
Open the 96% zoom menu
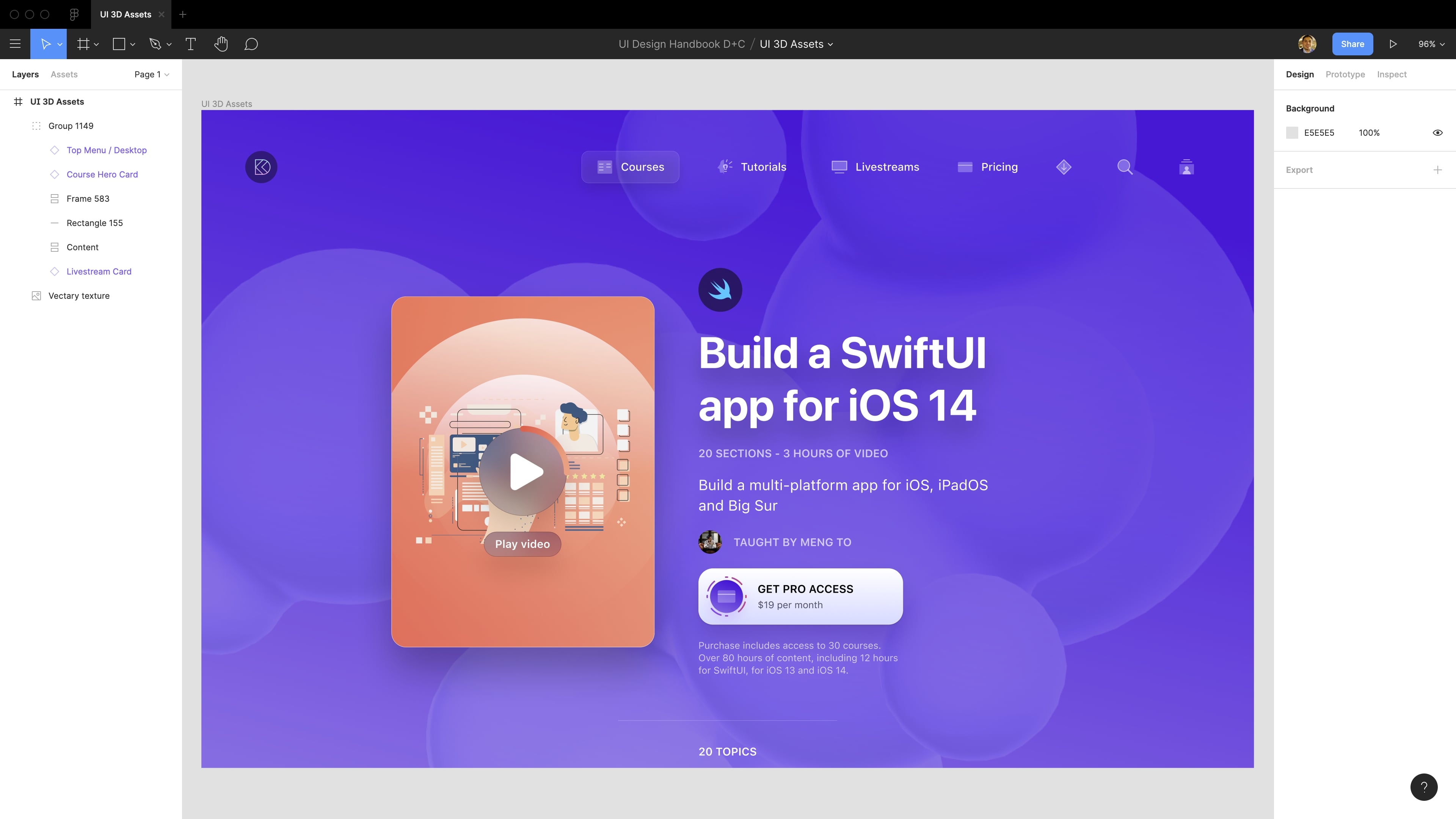point(1431,44)
